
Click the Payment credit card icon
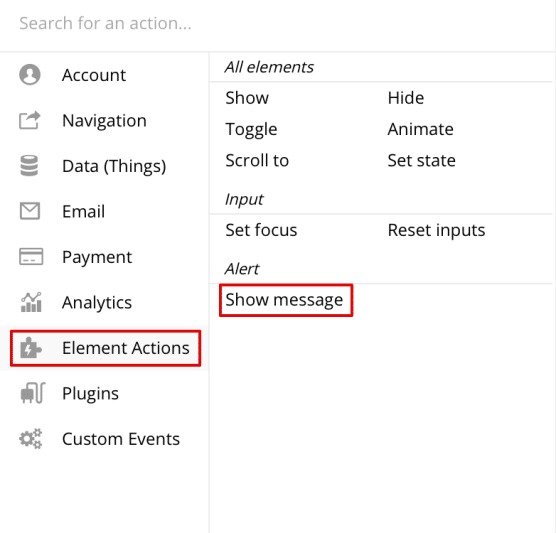(31, 256)
